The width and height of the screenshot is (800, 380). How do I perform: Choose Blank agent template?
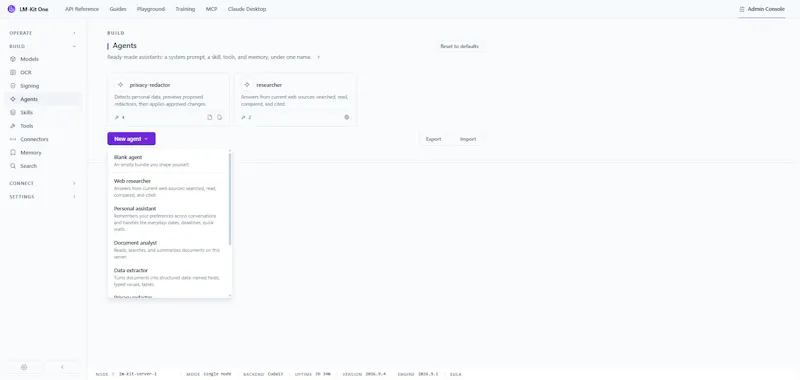[x=168, y=161]
